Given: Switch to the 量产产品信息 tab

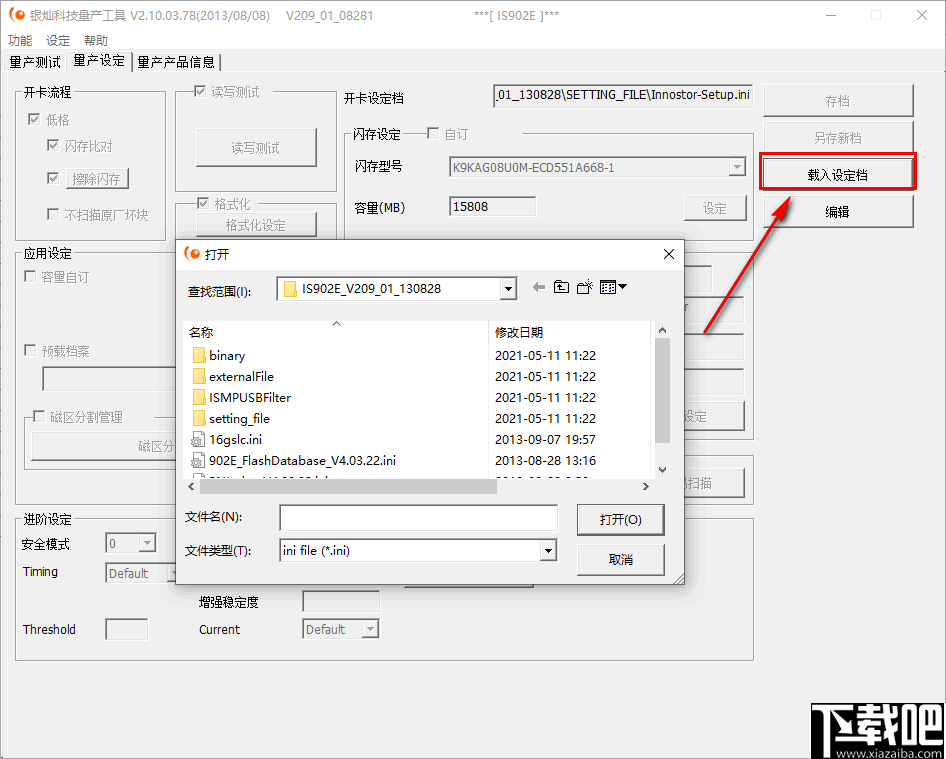Looking at the screenshot, I should [x=177, y=61].
